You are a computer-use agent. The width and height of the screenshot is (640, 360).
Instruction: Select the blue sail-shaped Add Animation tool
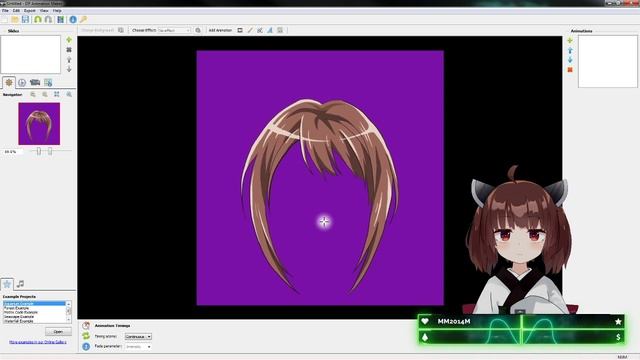pos(270,30)
